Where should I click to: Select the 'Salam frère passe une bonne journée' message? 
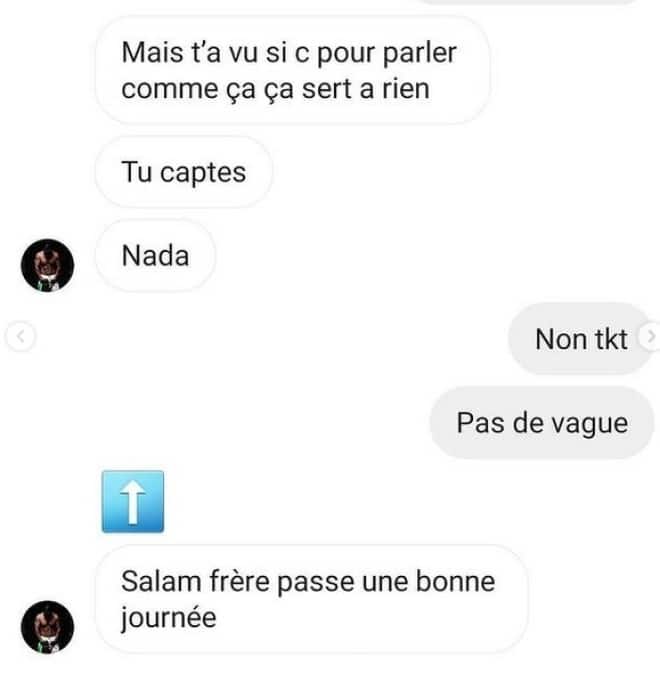(311, 599)
